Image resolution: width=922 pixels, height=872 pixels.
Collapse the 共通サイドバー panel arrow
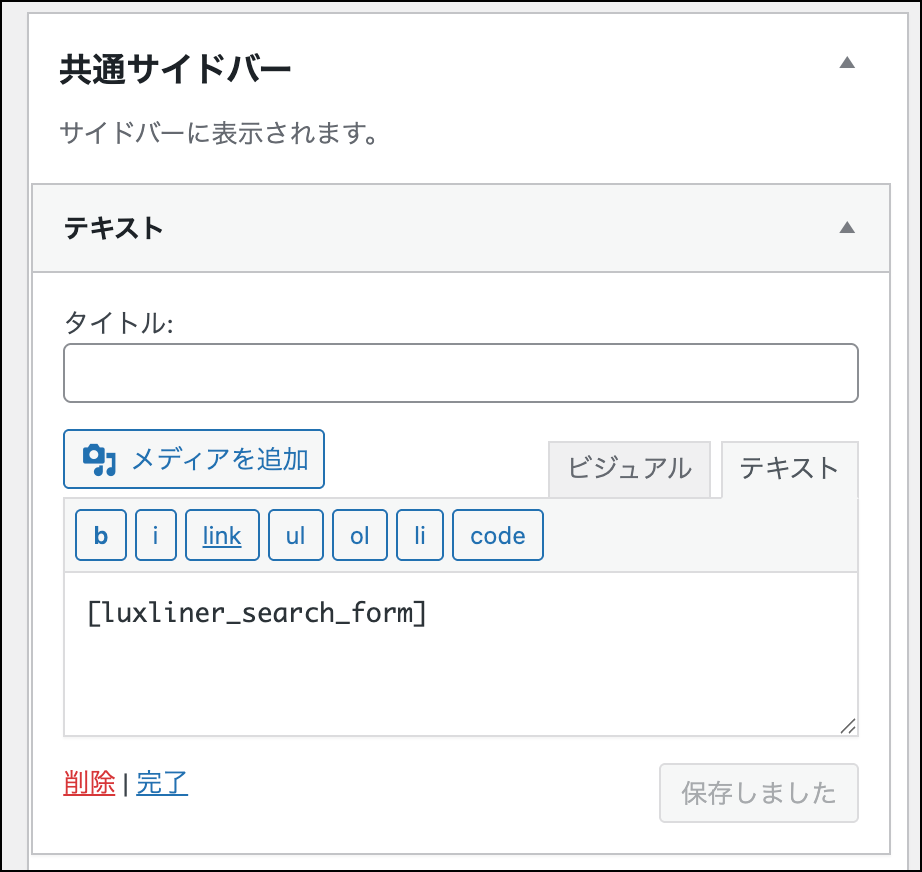coord(847,63)
